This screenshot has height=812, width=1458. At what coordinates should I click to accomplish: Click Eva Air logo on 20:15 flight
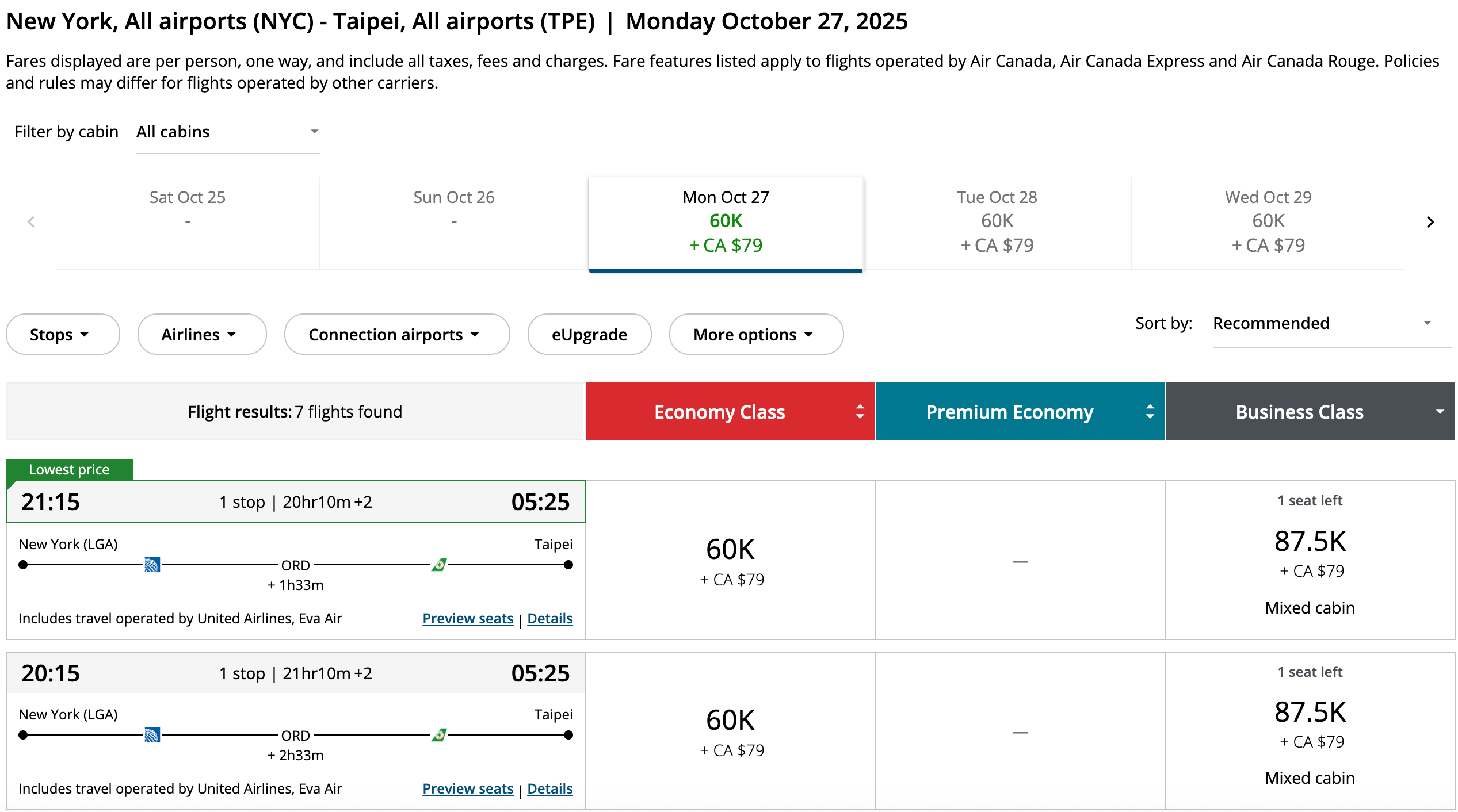(x=440, y=735)
